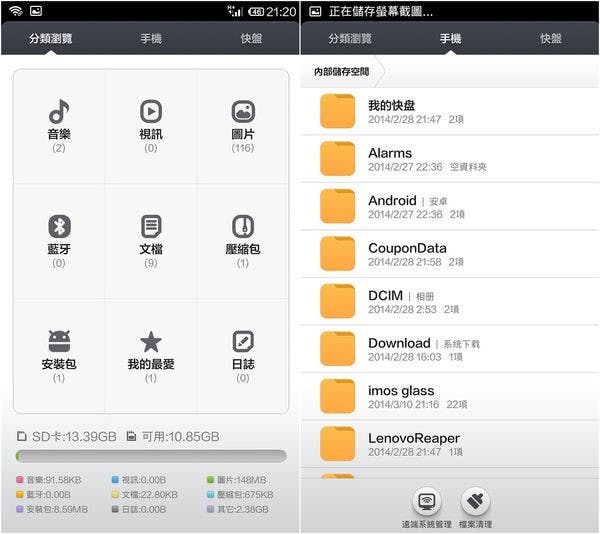Tap the 正在儲存螢幕截圖 notification text

tap(381, 11)
